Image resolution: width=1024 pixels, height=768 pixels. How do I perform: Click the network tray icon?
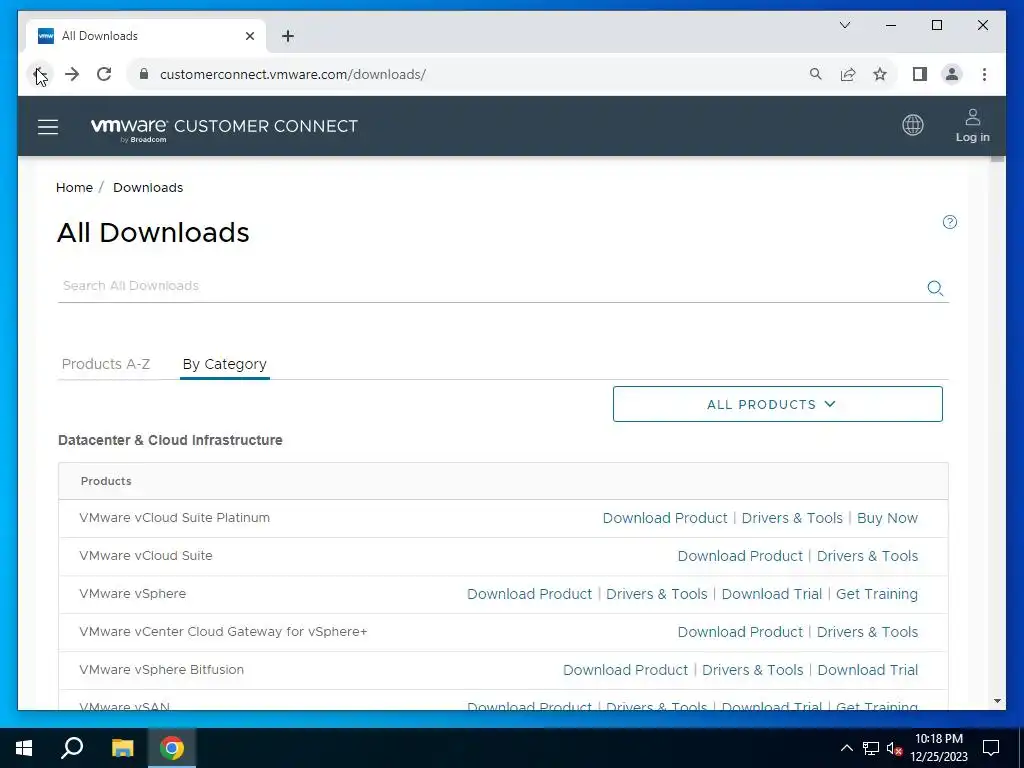coord(871,748)
